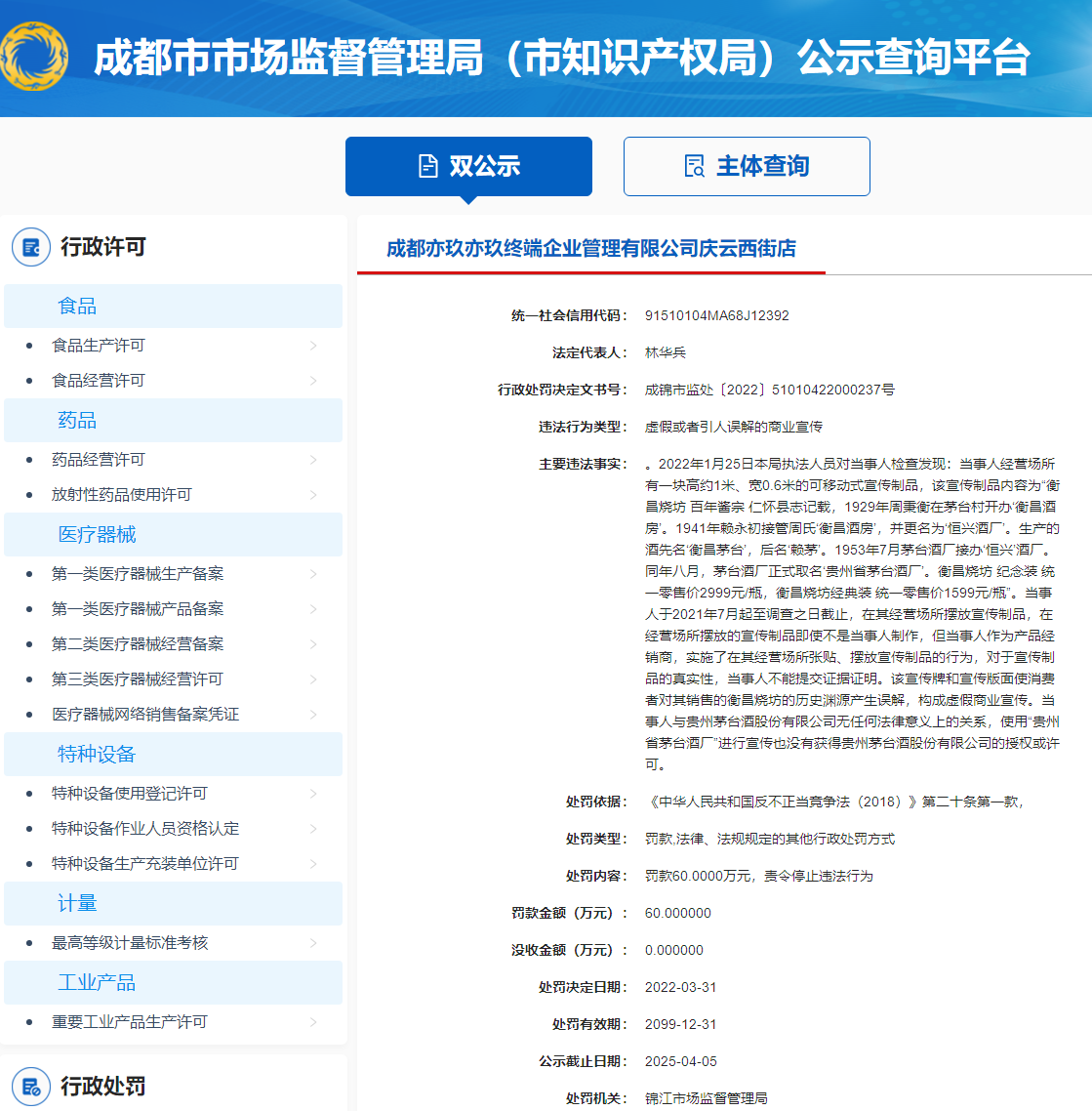Click chevron beside 特种设备使用登记许可
Viewport: 1092px width, 1111px height.
coord(313,794)
